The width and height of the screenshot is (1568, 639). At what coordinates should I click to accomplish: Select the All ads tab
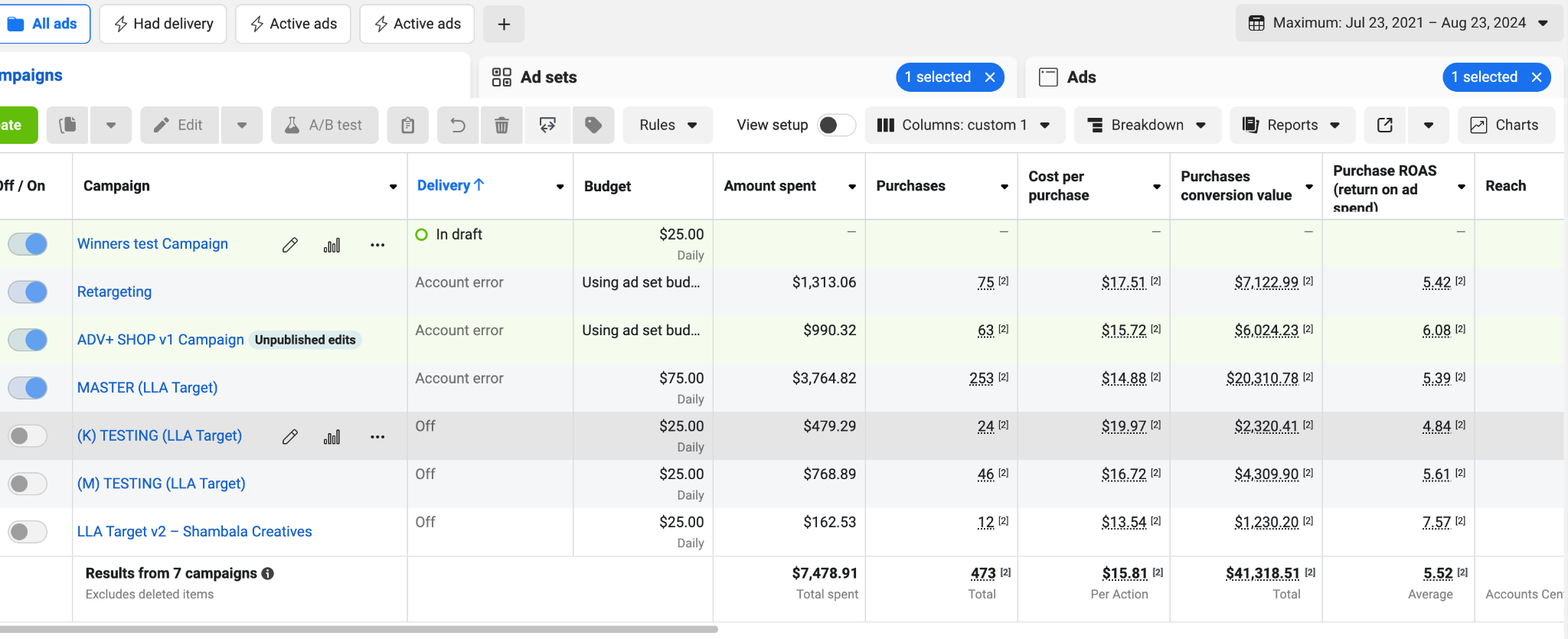[44, 24]
